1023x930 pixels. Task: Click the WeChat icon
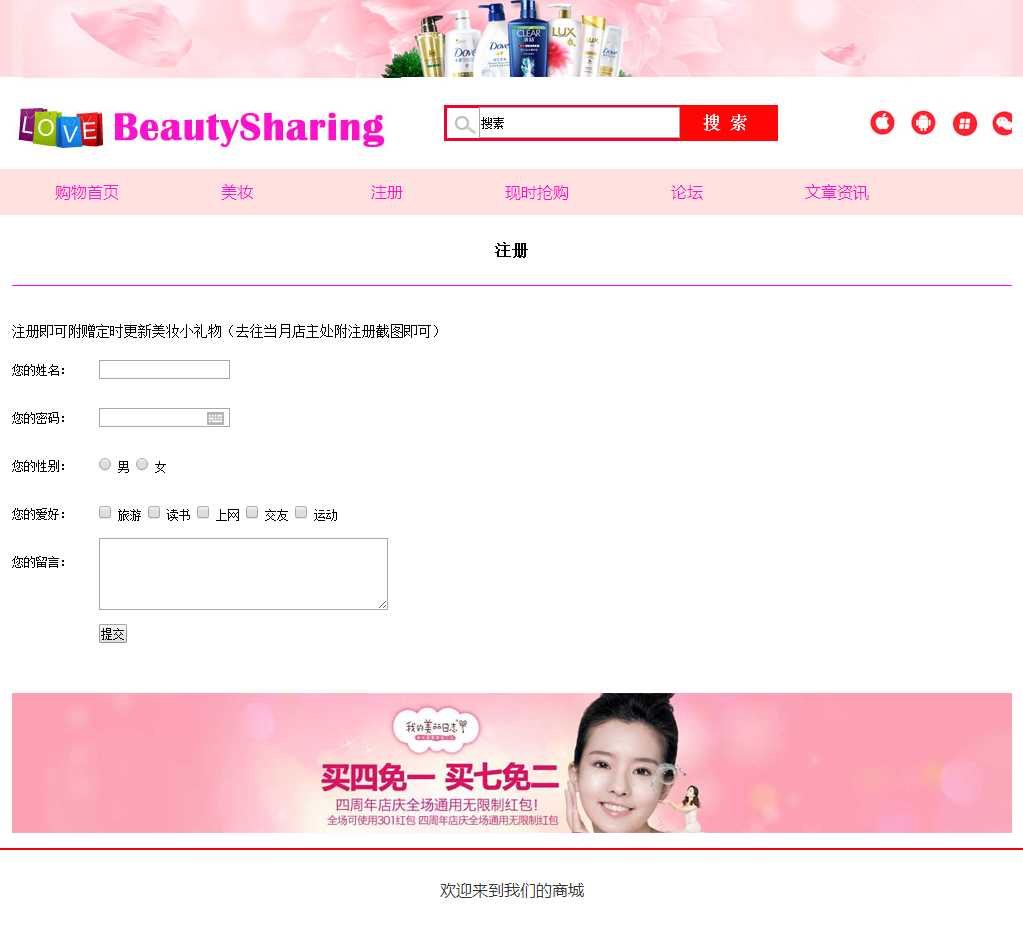coord(1003,123)
